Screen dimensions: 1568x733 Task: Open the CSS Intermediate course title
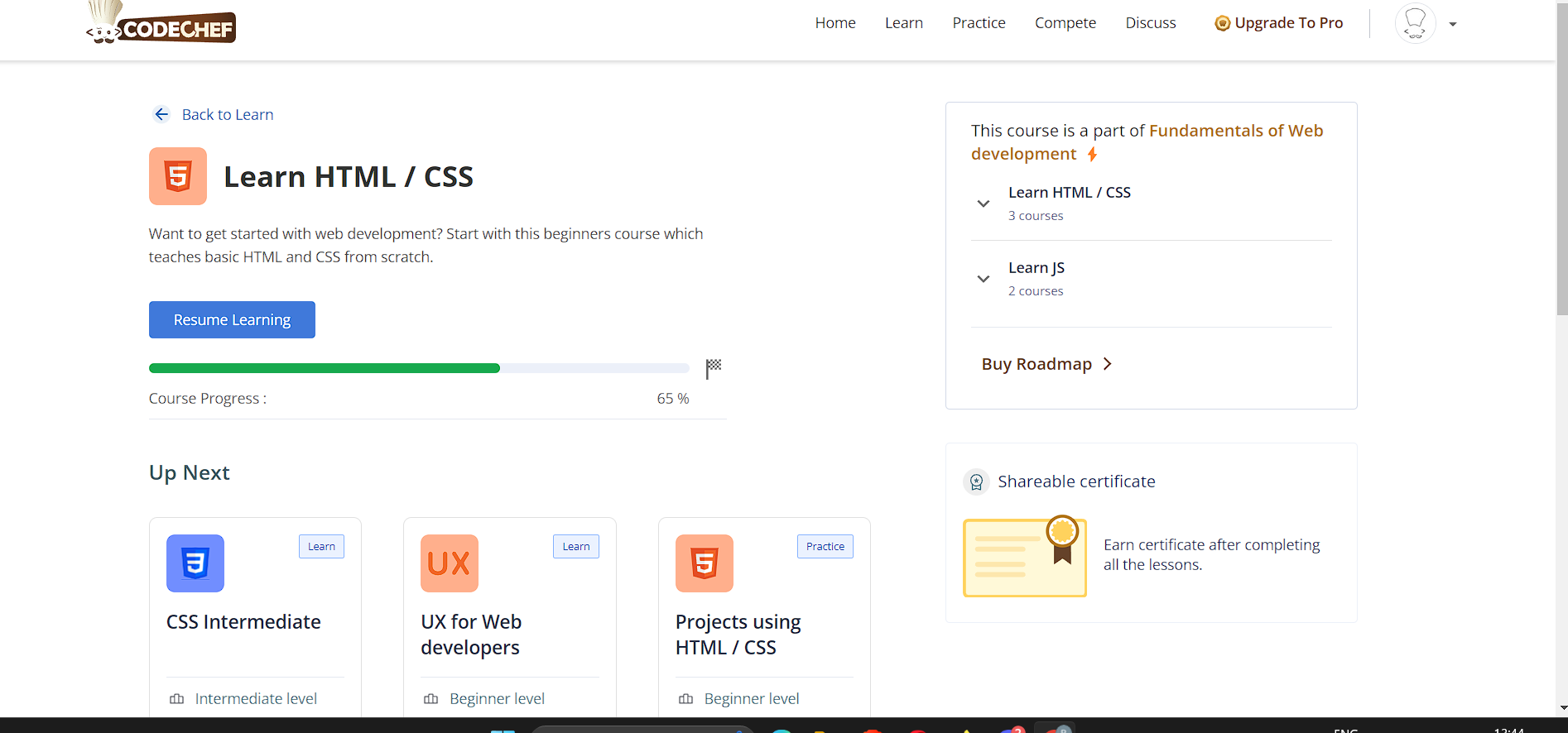(x=243, y=622)
